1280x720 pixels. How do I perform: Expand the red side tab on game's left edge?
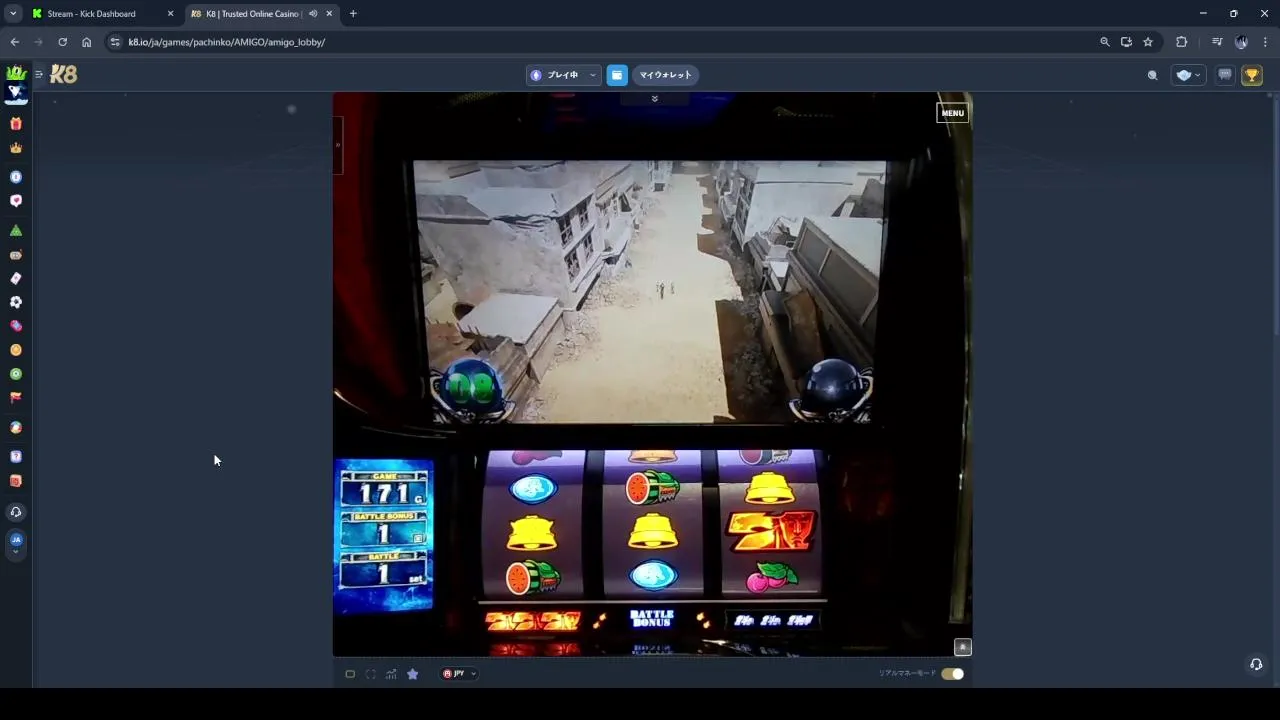pyautogui.click(x=338, y=145)
